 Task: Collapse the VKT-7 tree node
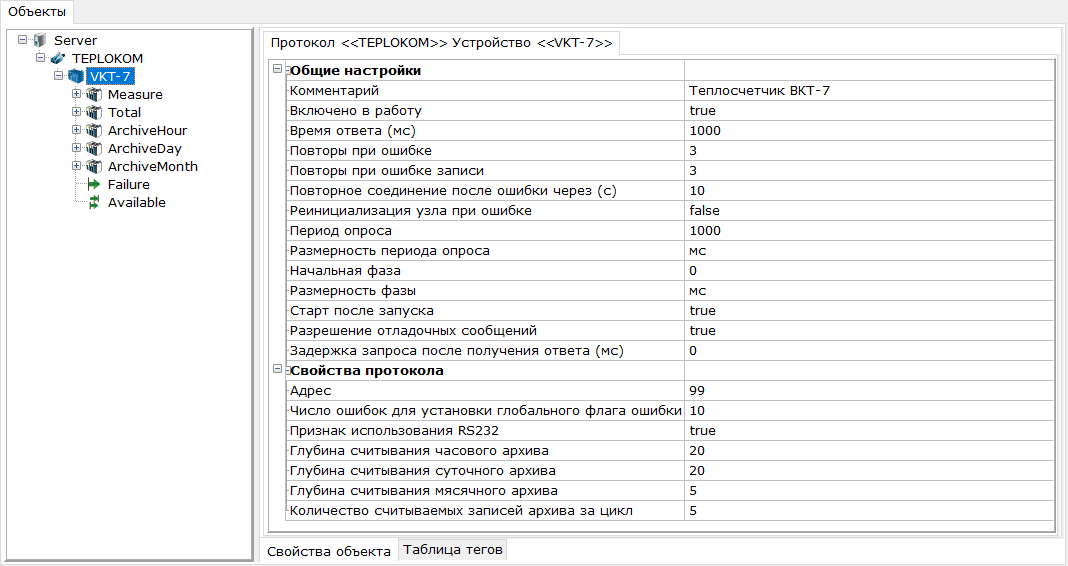59,76
